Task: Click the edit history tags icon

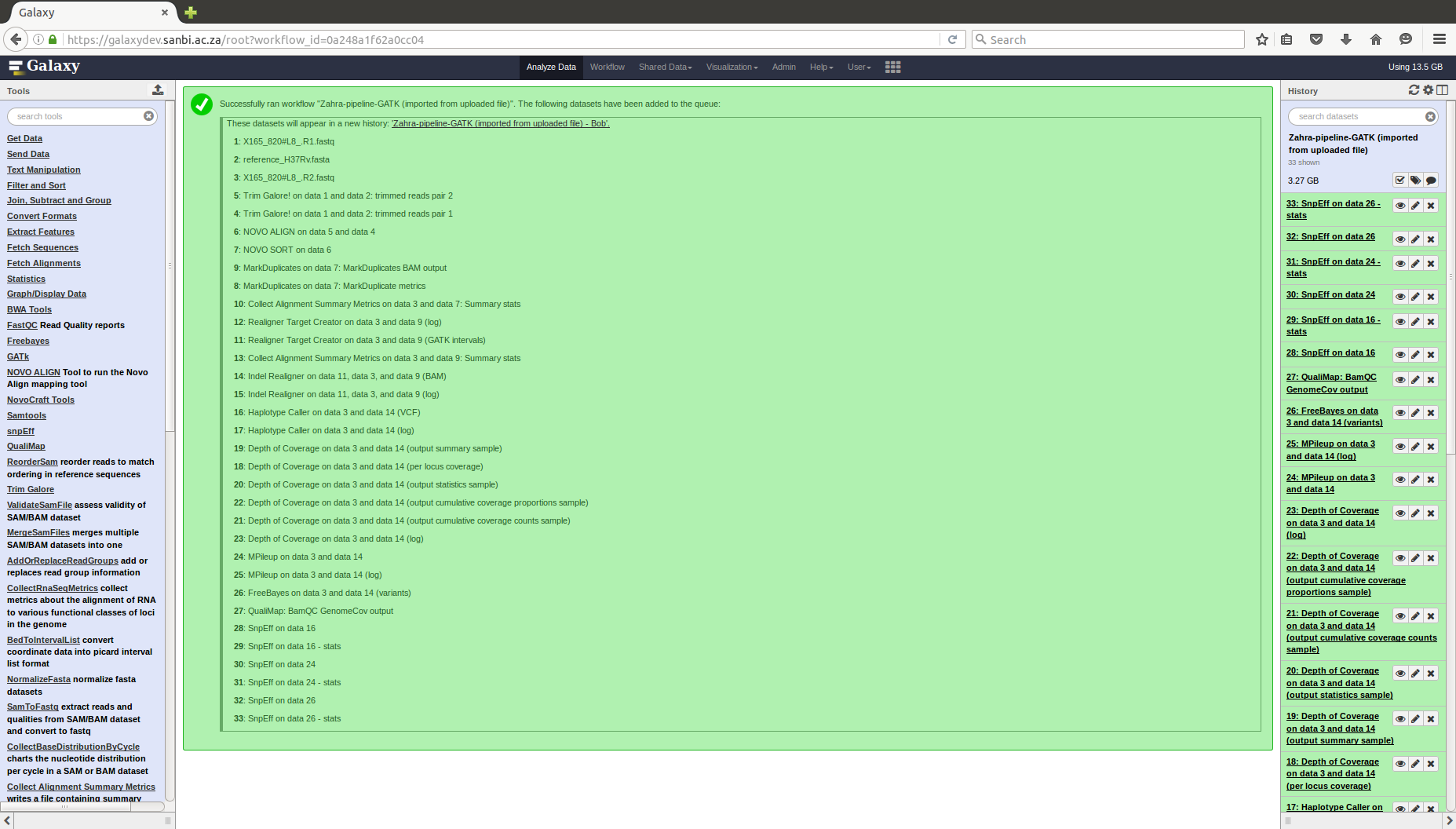Action: pyautogui.click(x=1415, y=181)
